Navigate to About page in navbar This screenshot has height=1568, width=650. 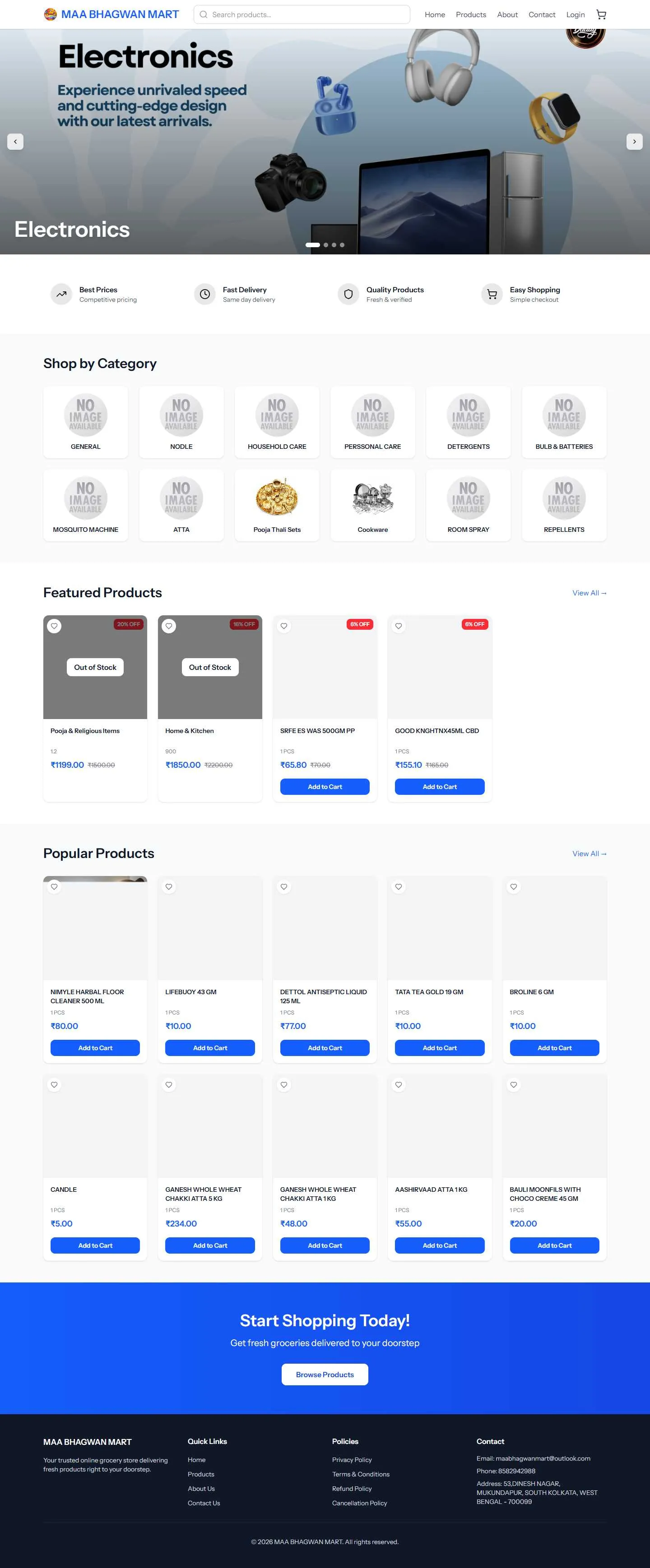[507, 14]
